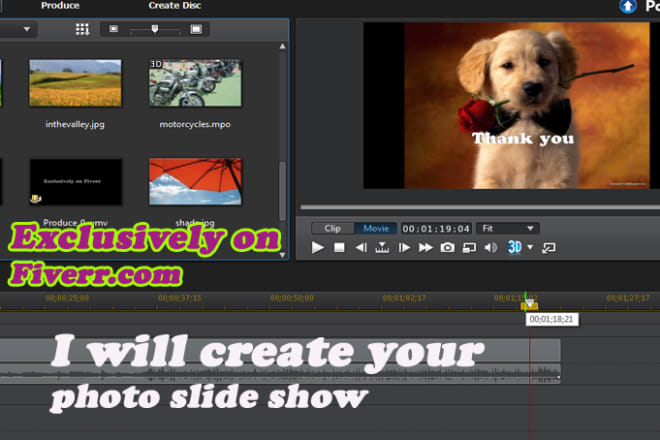This screenshot has height=440, width=660.
Task: Step to the next frame
Action: point(404,248)
